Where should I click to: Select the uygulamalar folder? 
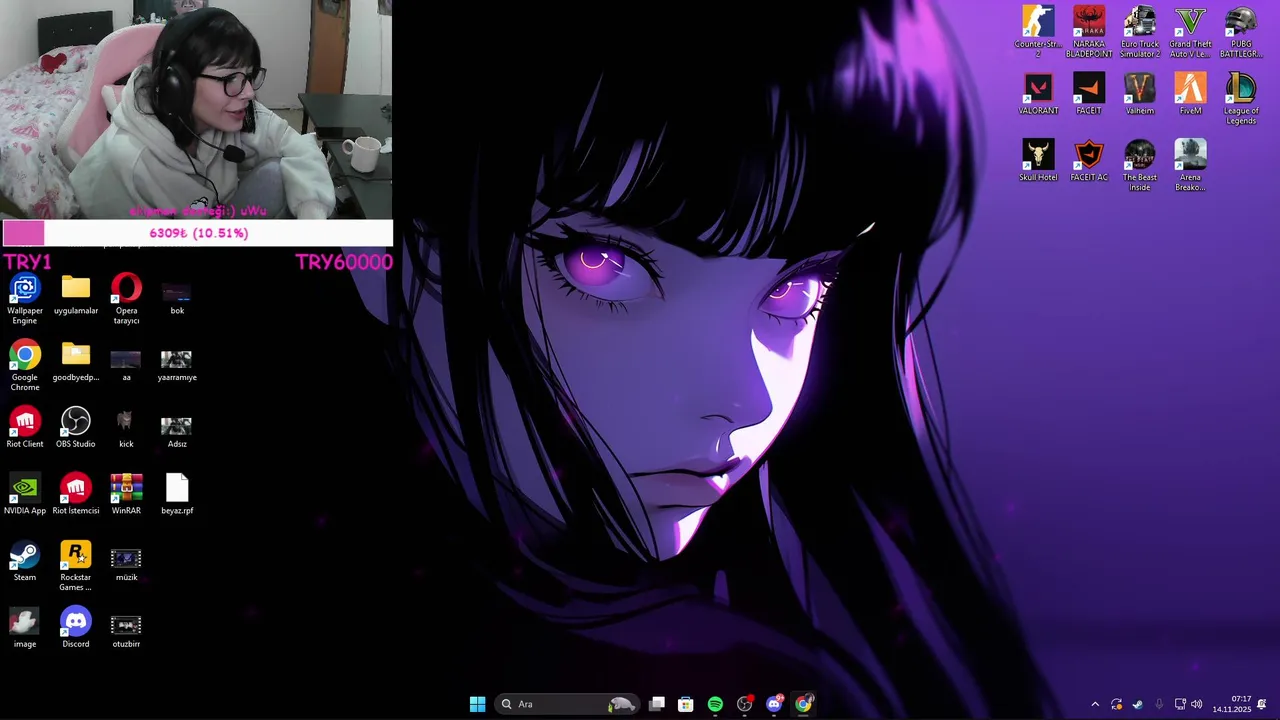click(x=76, y=295)
